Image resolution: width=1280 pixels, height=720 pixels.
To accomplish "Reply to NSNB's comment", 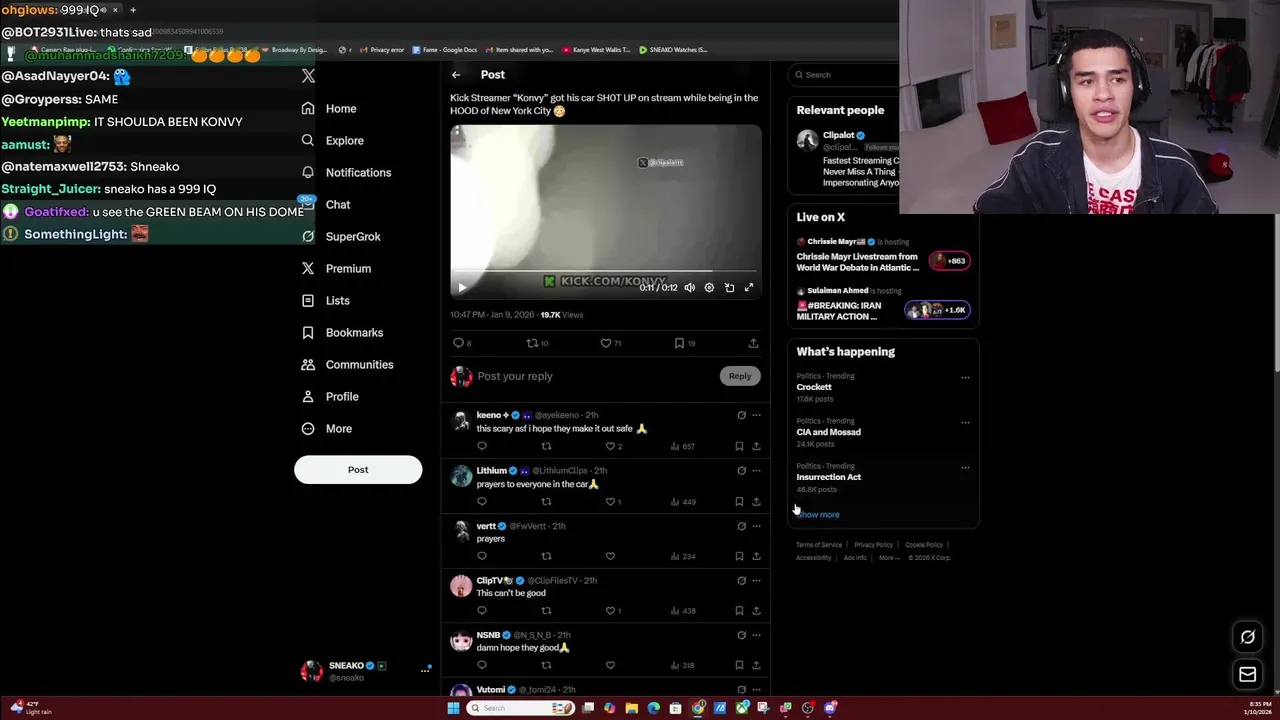I will [482, 665].
